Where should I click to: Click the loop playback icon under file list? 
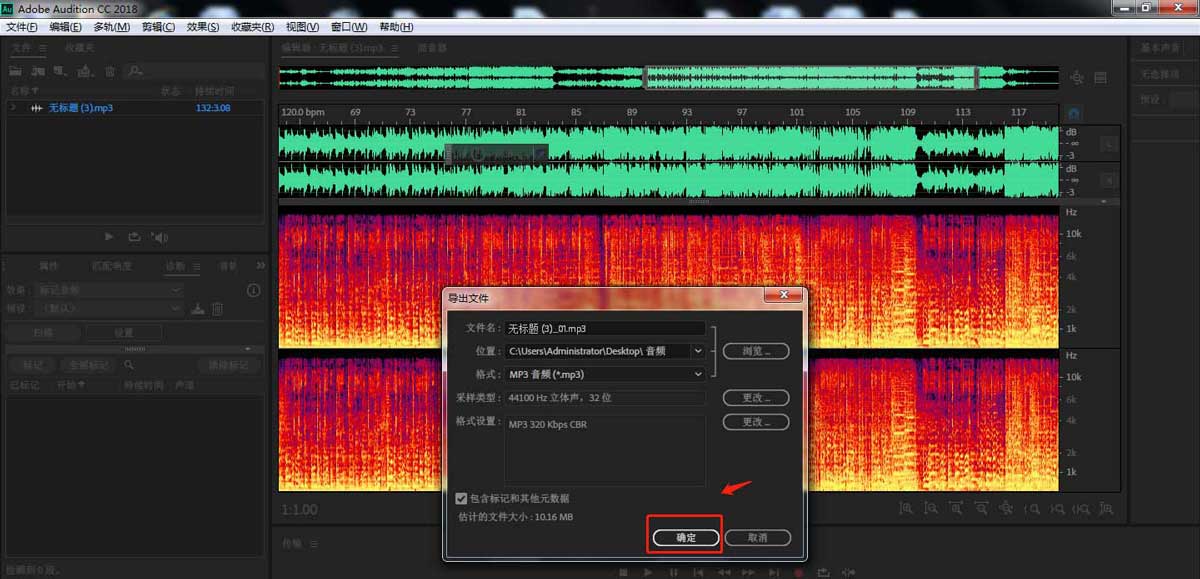pos(135,237)
